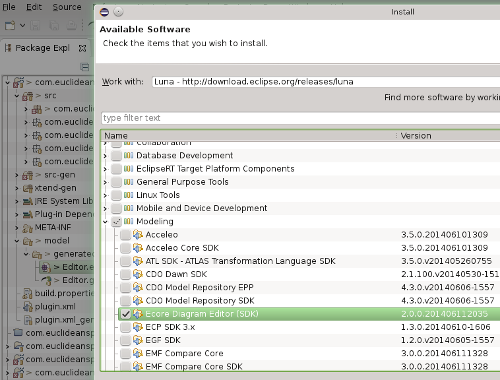Expand the Linux Tools category
The width and height of the screenshot is (500, 380).
point(105,195)
